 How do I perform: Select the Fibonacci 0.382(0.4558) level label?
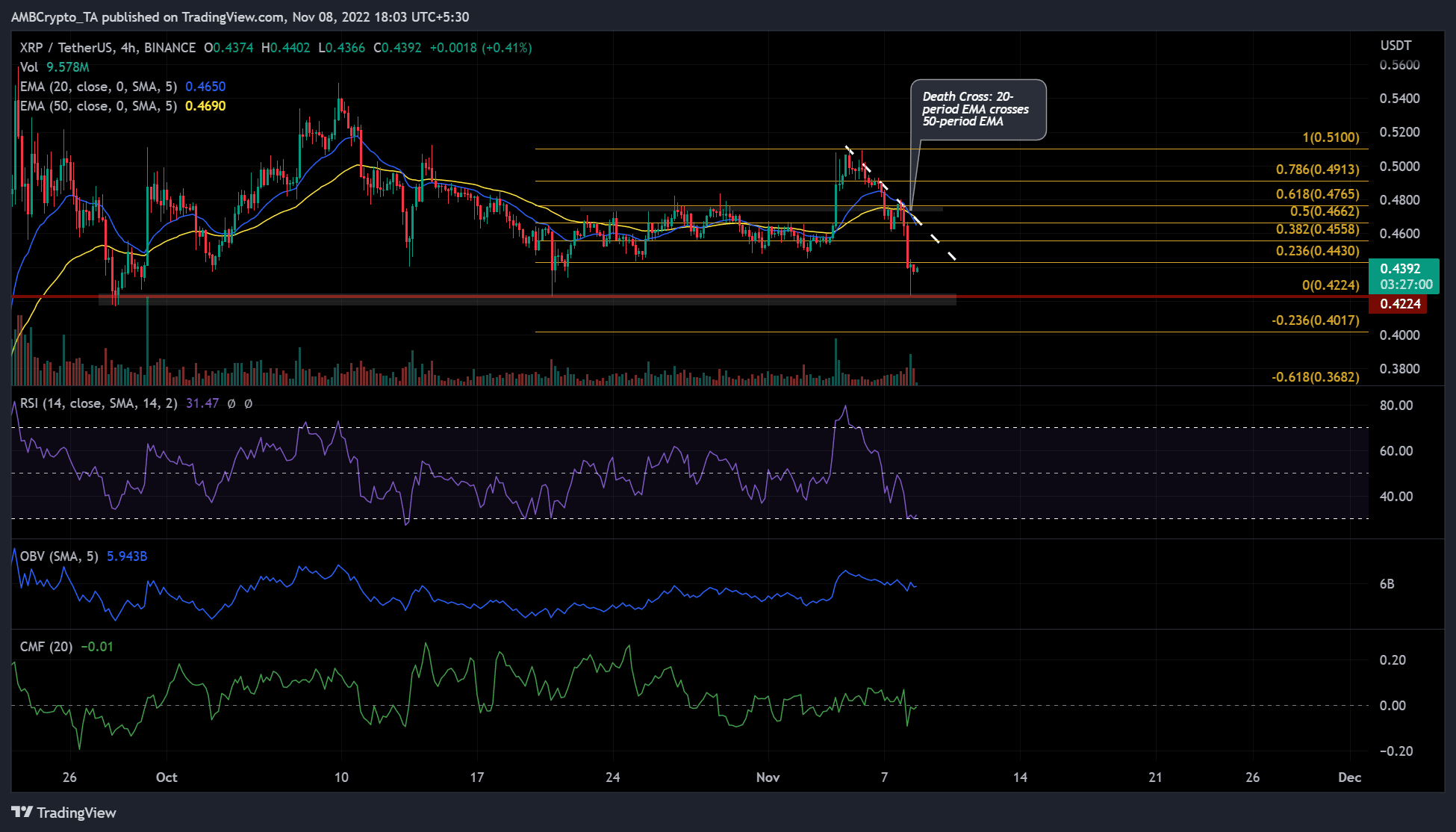point(1317,229)
